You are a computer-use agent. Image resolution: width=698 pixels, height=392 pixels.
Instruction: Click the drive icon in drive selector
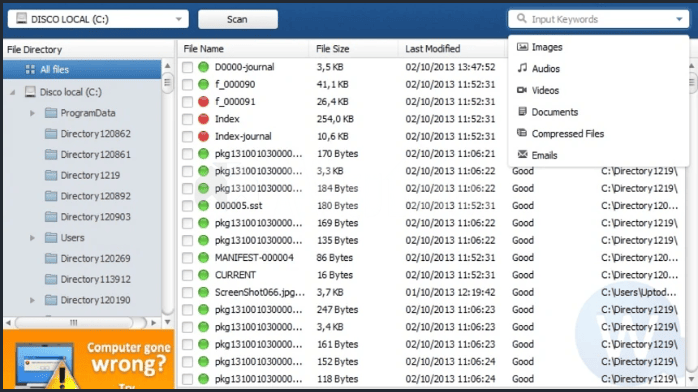21,19
